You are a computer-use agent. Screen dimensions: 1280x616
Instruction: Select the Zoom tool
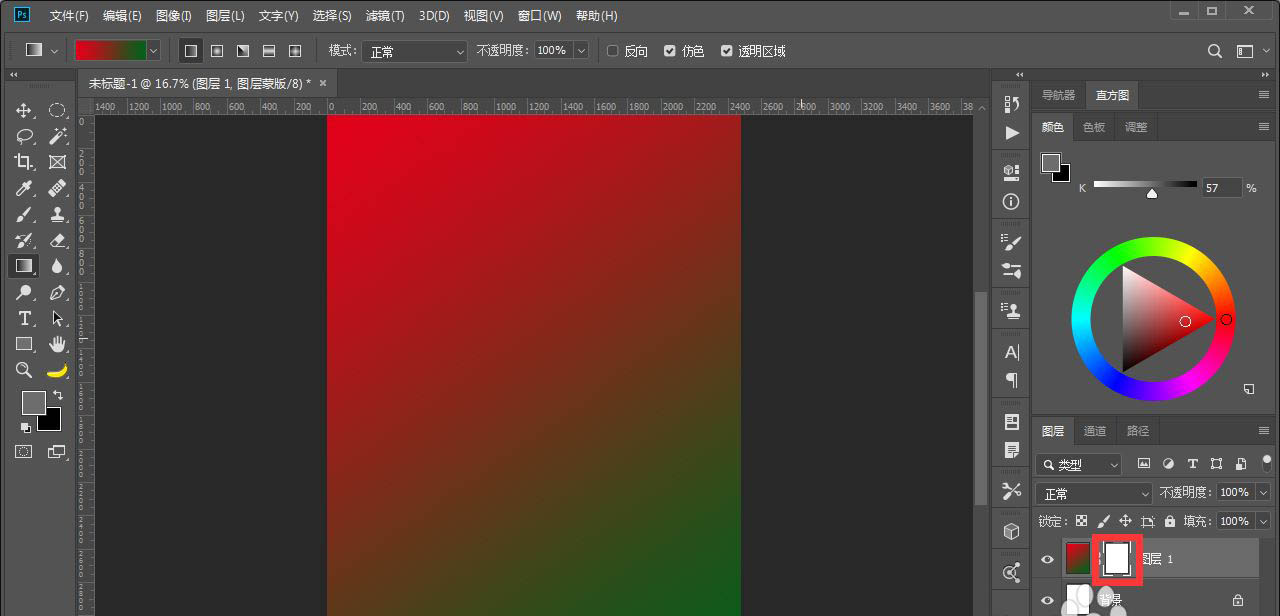[24, 370]
